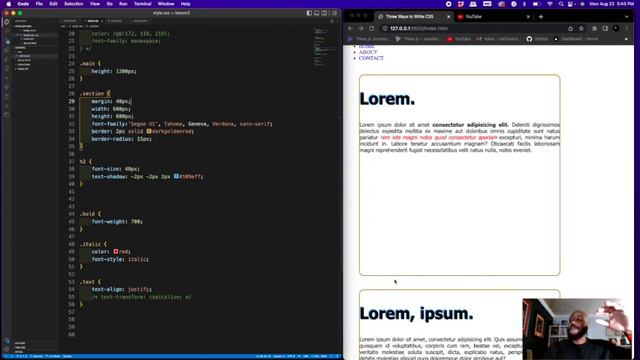Click the bookmarks bar overflow icon
The height and width of the screenshot is (360, 640).
tap(626, 39)
